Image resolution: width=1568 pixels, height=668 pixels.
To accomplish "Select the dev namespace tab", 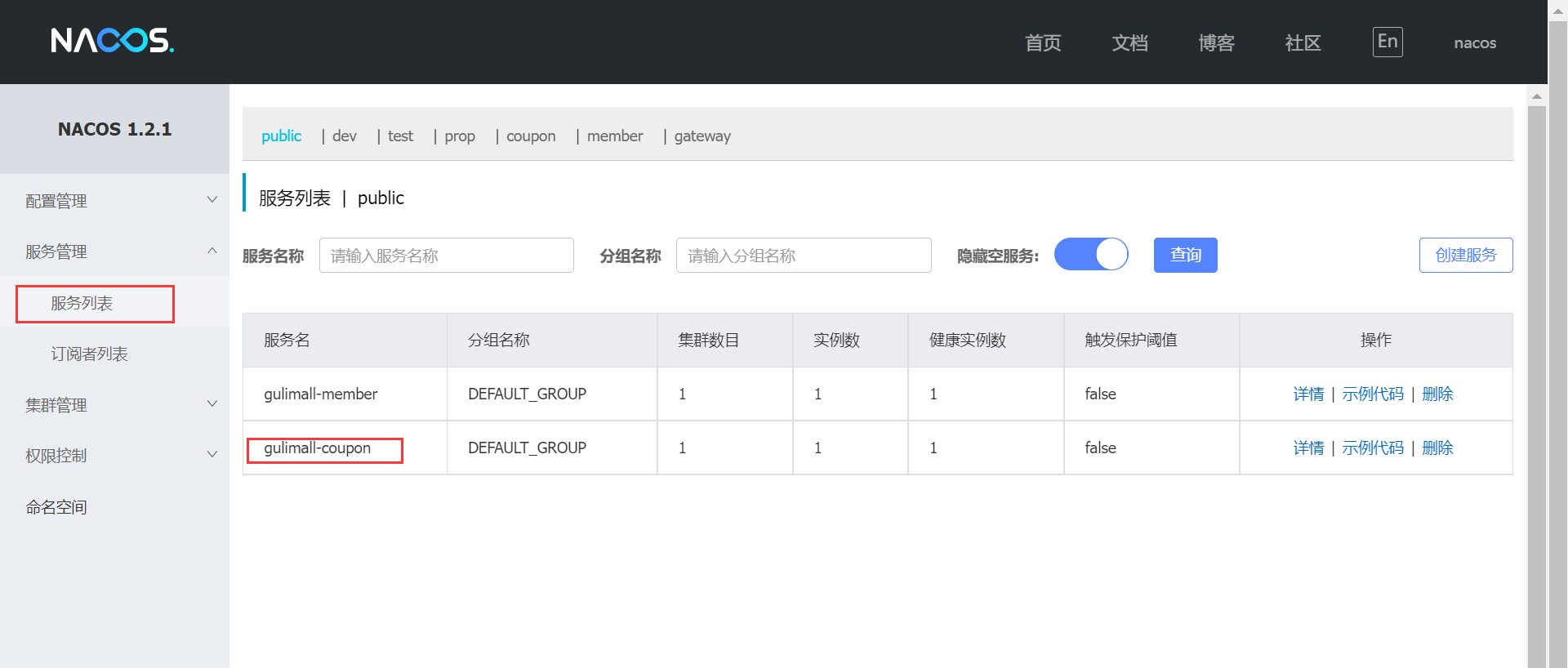I will click(345, 136).
